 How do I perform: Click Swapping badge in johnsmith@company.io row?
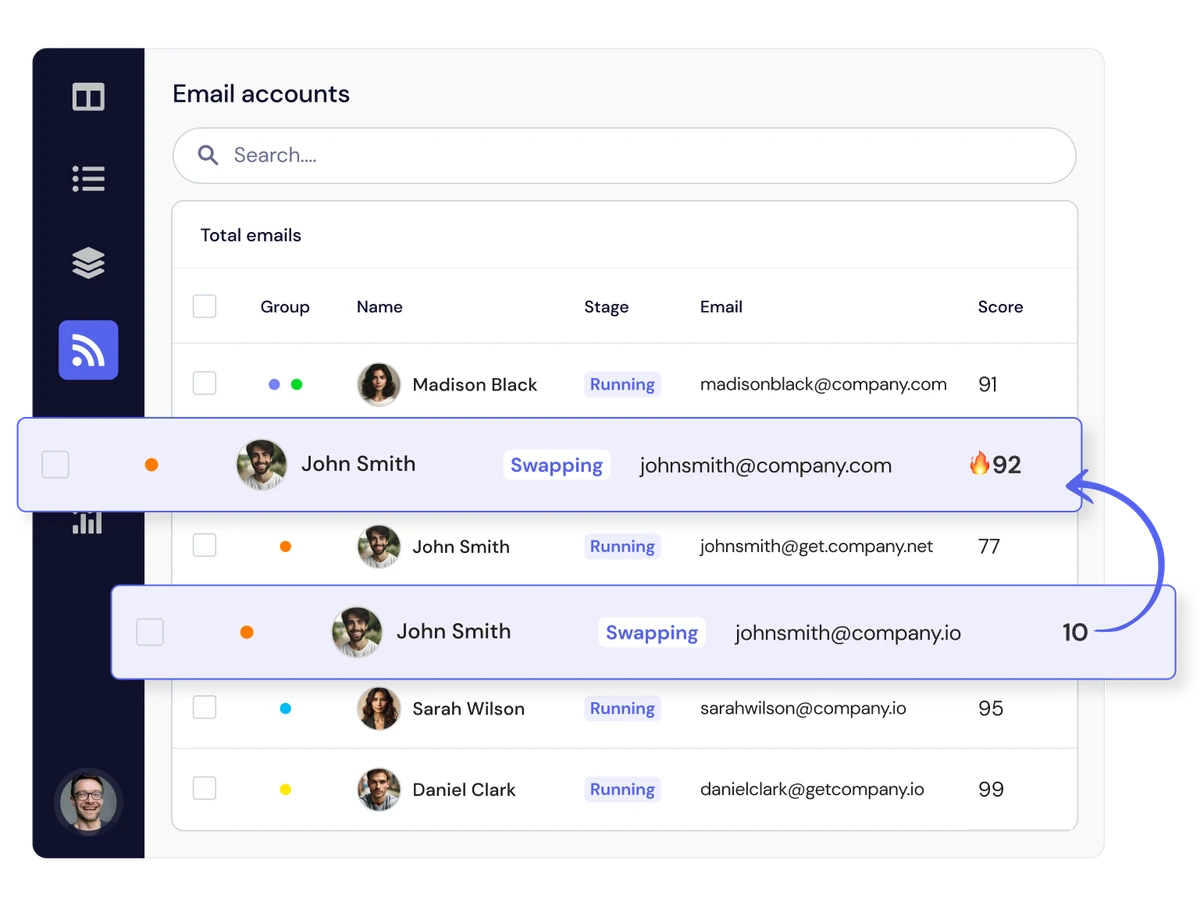(652, 632)
